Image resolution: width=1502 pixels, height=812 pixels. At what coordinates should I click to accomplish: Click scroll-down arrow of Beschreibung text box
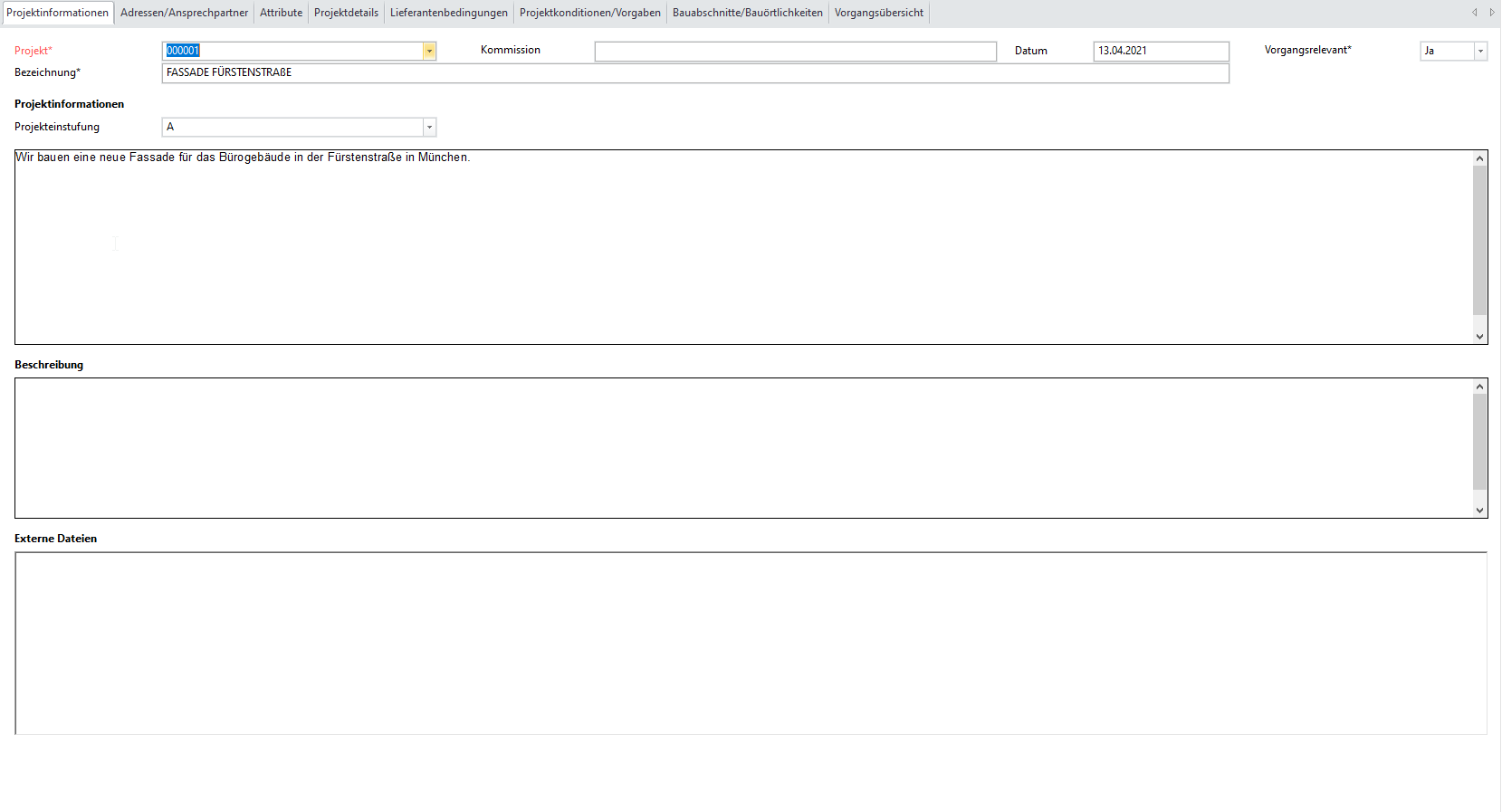tap(1480, 510)
